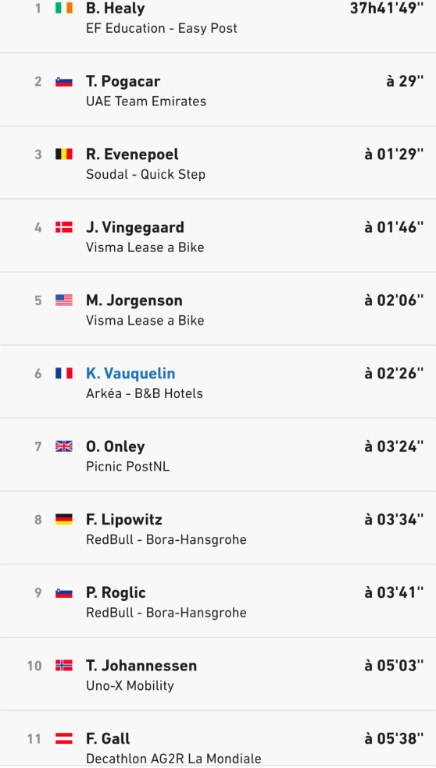The height and width of the screenshot is (768, 436).
Task: Click the French flag beside K. Vauquelin
Action: click(64, 373)
